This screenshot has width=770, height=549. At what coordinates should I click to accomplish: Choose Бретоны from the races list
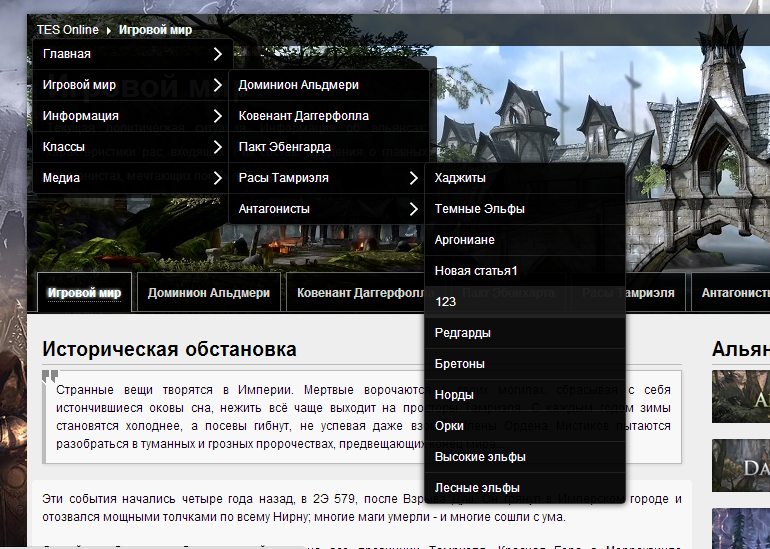coord(524,363)
